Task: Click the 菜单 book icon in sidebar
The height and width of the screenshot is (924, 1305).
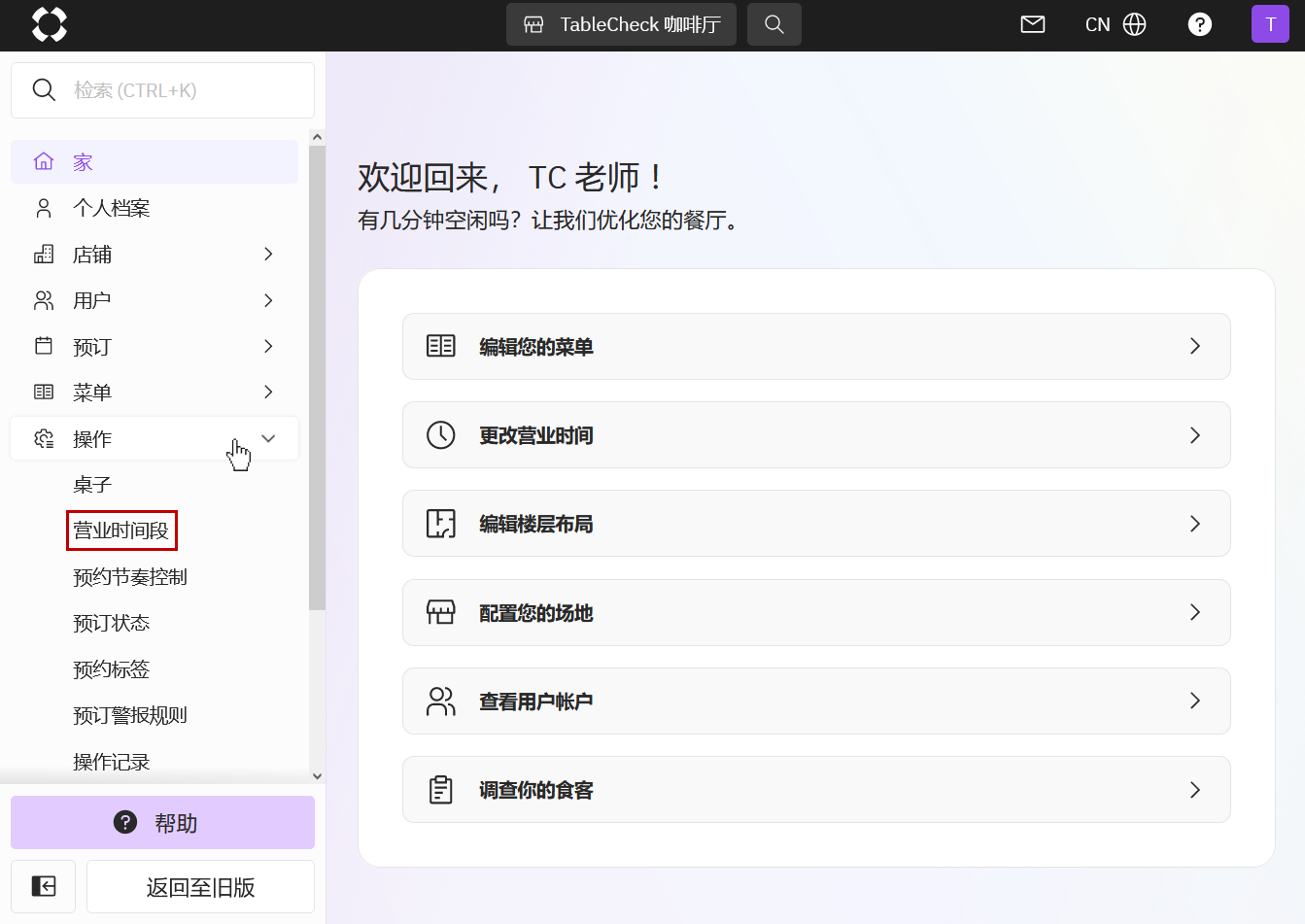Action: (44, 392)
